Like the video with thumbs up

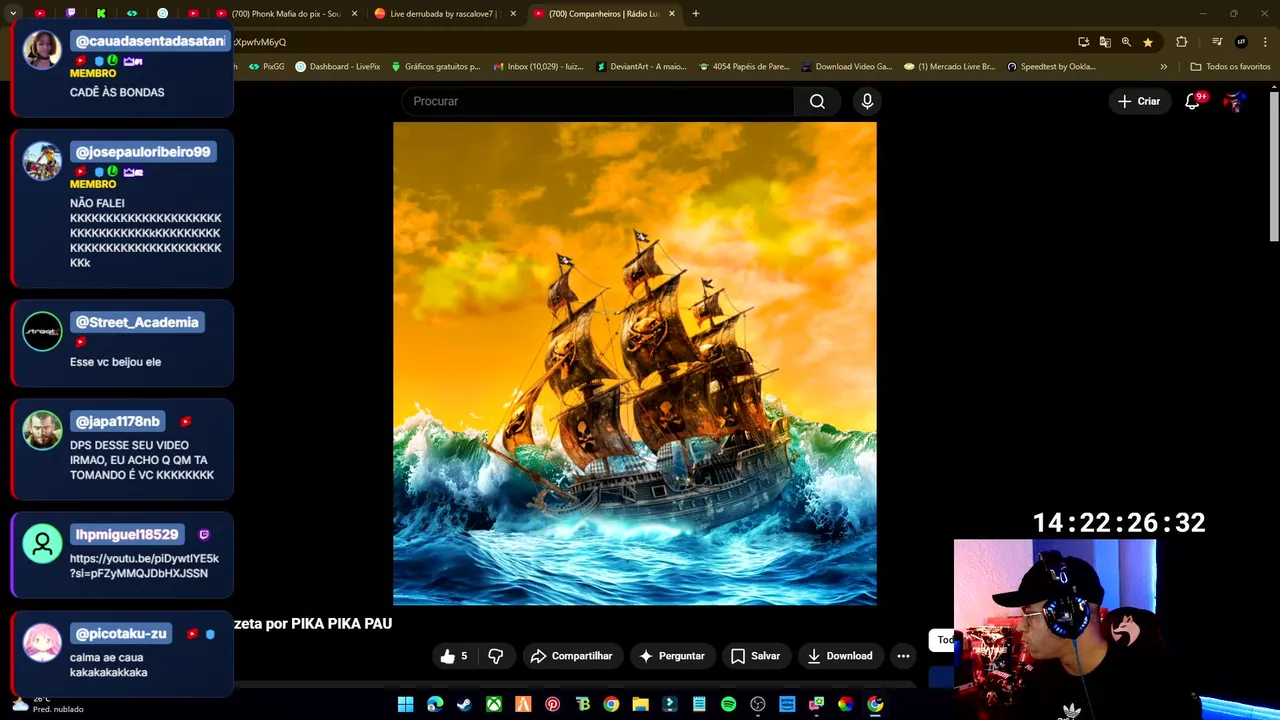point(453,656)
